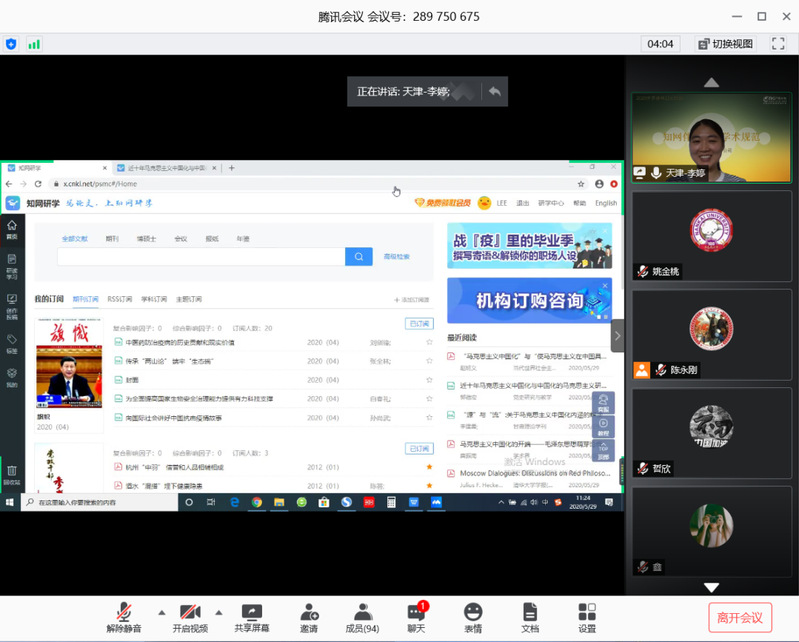The image size is (799, 642).
Task: Open the Share Screen option
Action: (252, 617)
